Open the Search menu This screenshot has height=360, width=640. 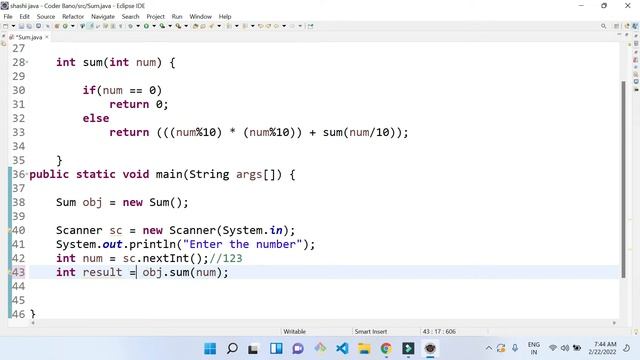[131, 16]
